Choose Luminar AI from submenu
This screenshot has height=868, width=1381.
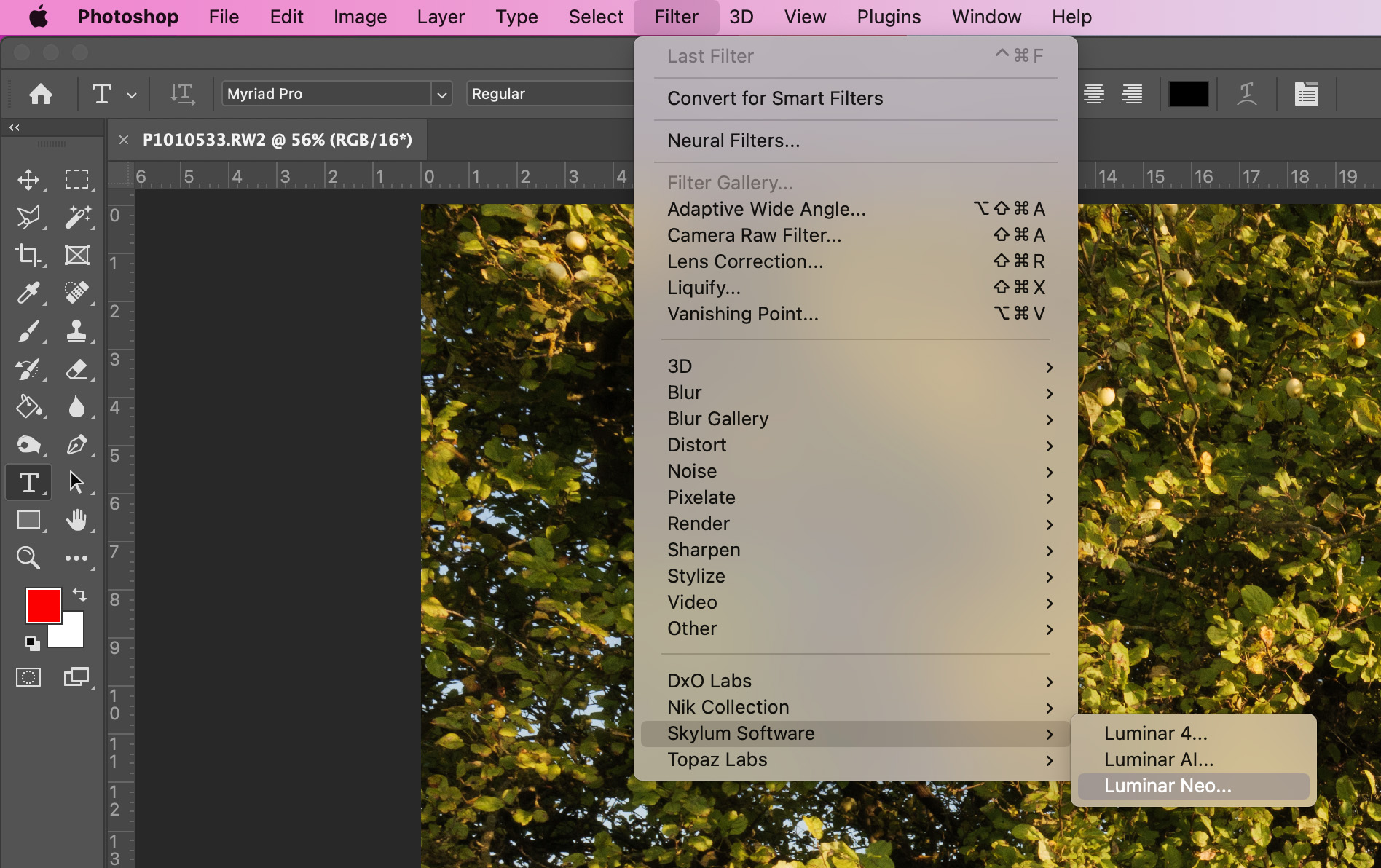(1193, 759)
